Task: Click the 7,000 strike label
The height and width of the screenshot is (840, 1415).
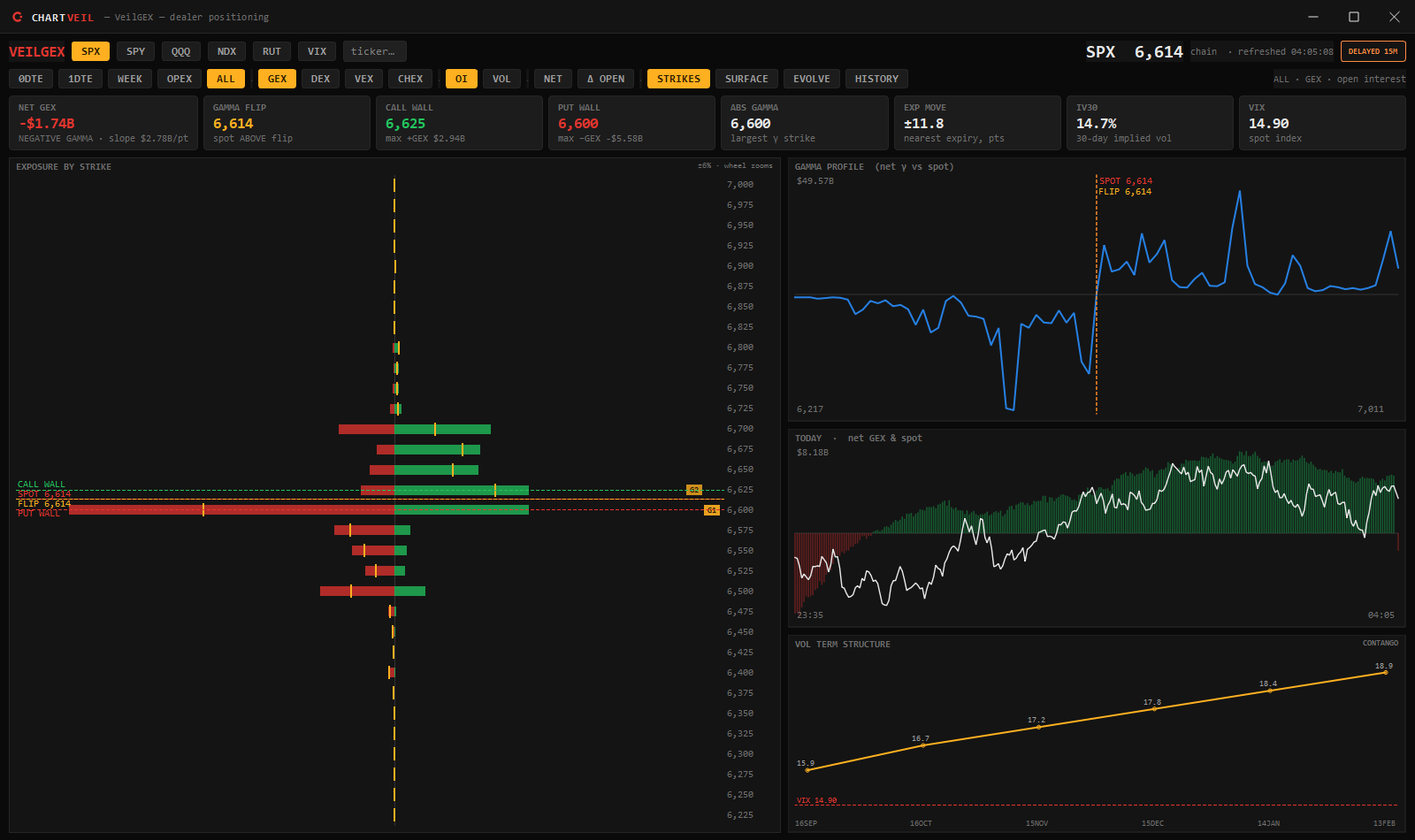Action: [x=740, y=185]
